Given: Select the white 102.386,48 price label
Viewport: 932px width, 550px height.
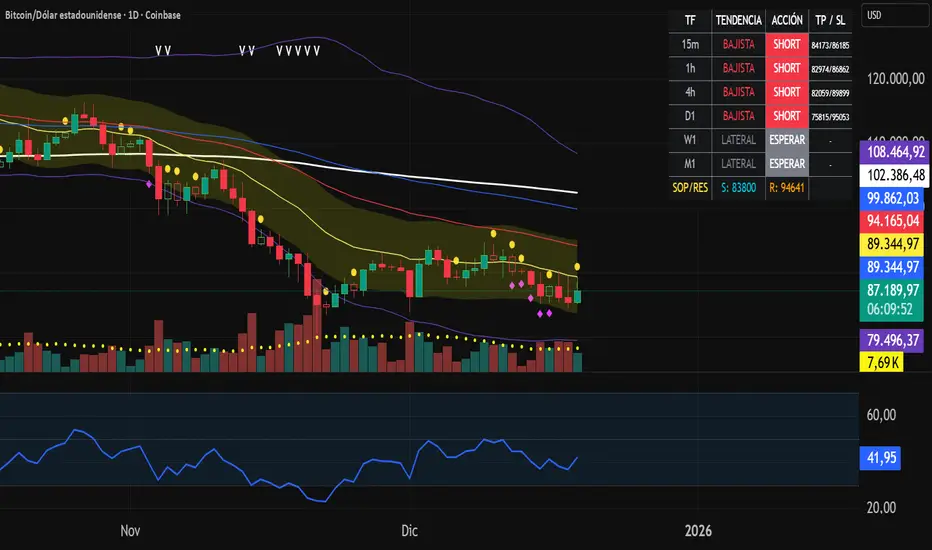Looking at the screenshot, I should tap(894, 175).
